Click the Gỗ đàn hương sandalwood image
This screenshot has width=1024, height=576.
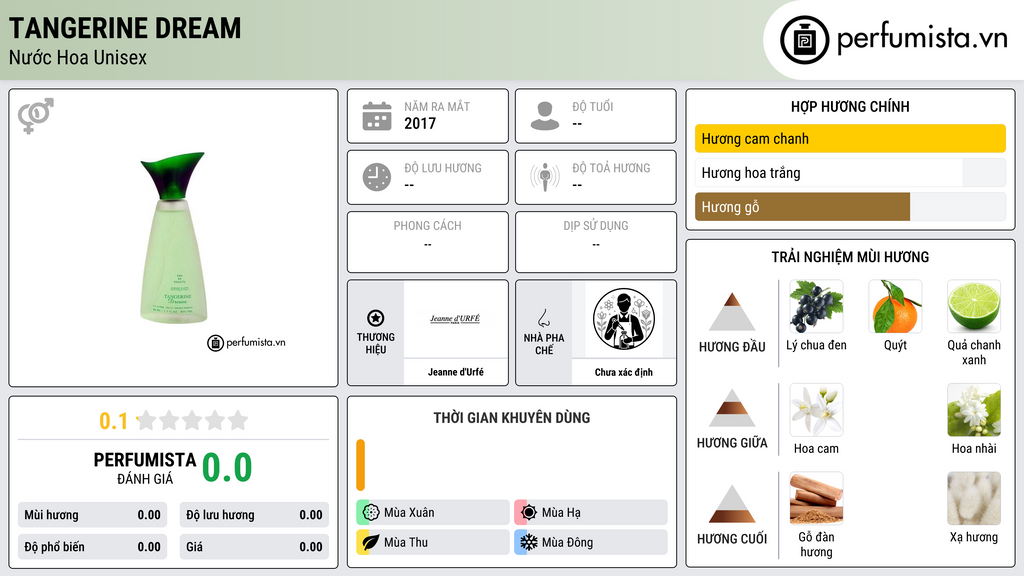click(816, 498)
